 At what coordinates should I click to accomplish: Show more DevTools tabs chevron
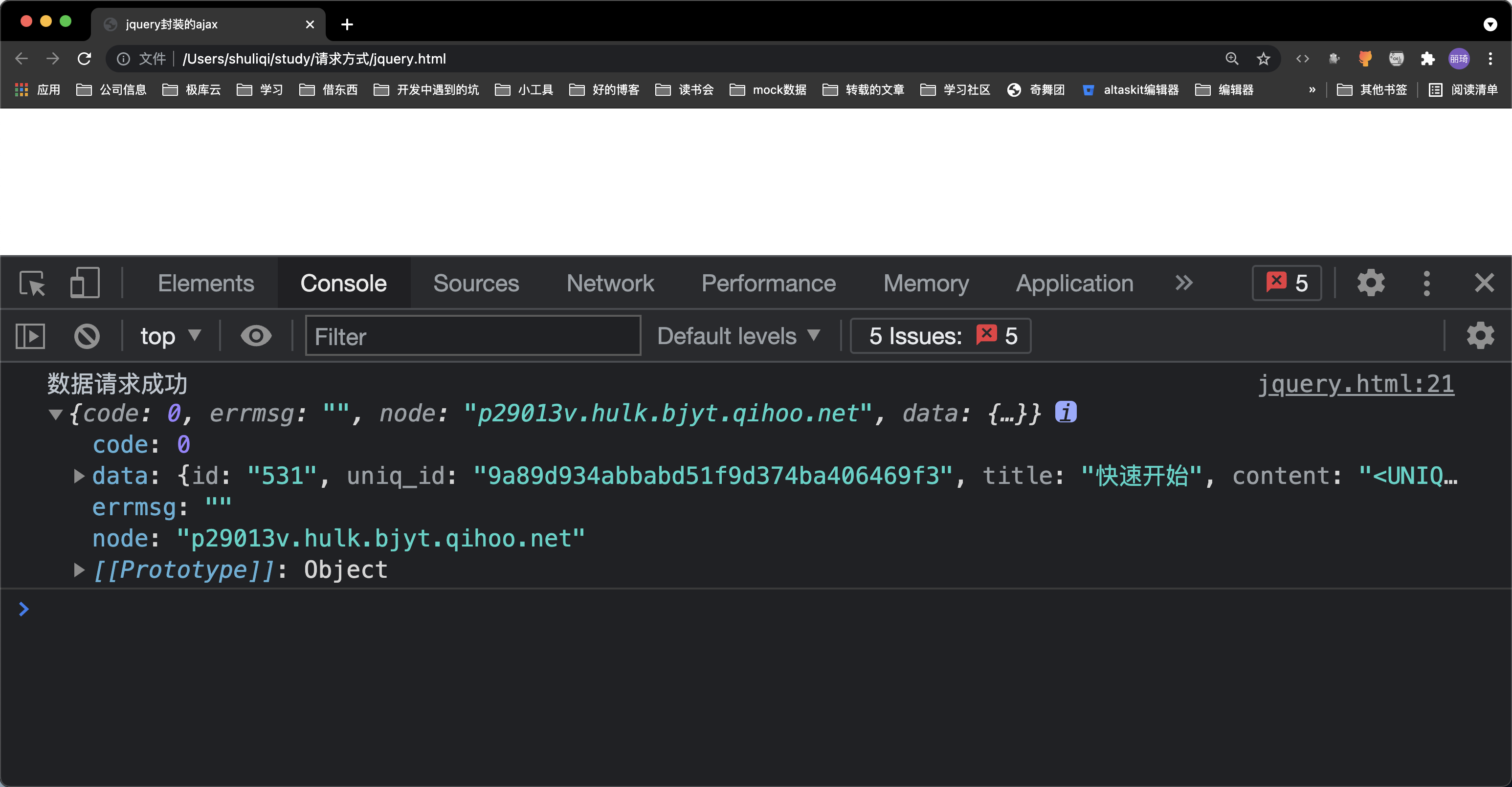(1184, 283)
